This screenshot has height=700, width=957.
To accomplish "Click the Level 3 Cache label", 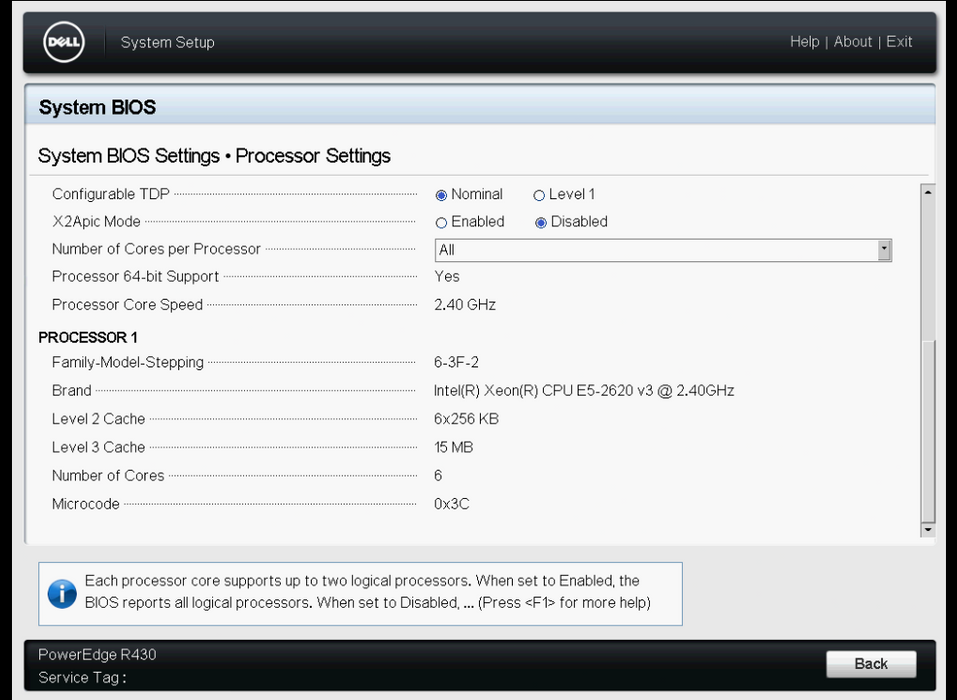I will click(98, 447).
